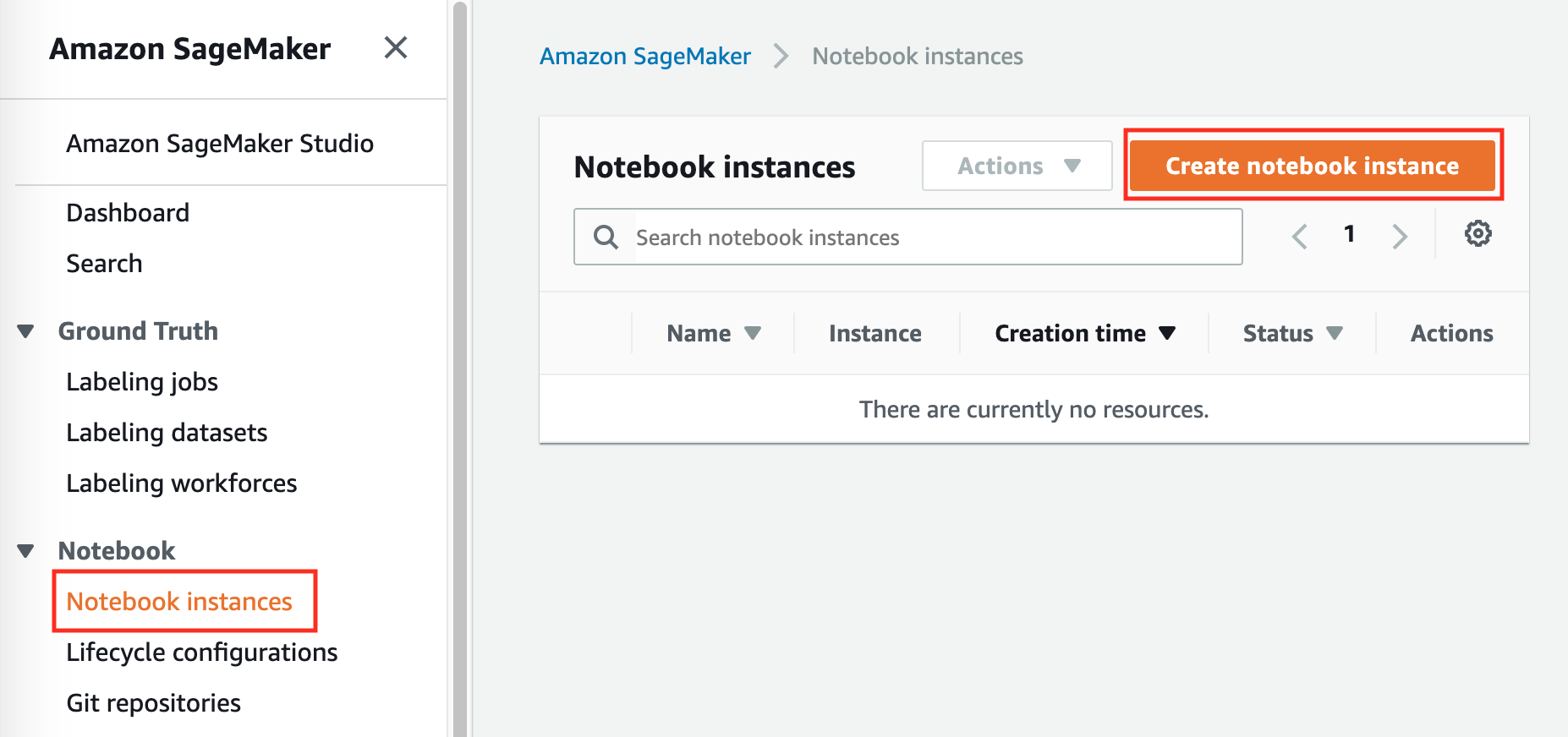Go to next page of results
The height and width of the screenshot is (737, 1568).
[x=1400, y=236]
